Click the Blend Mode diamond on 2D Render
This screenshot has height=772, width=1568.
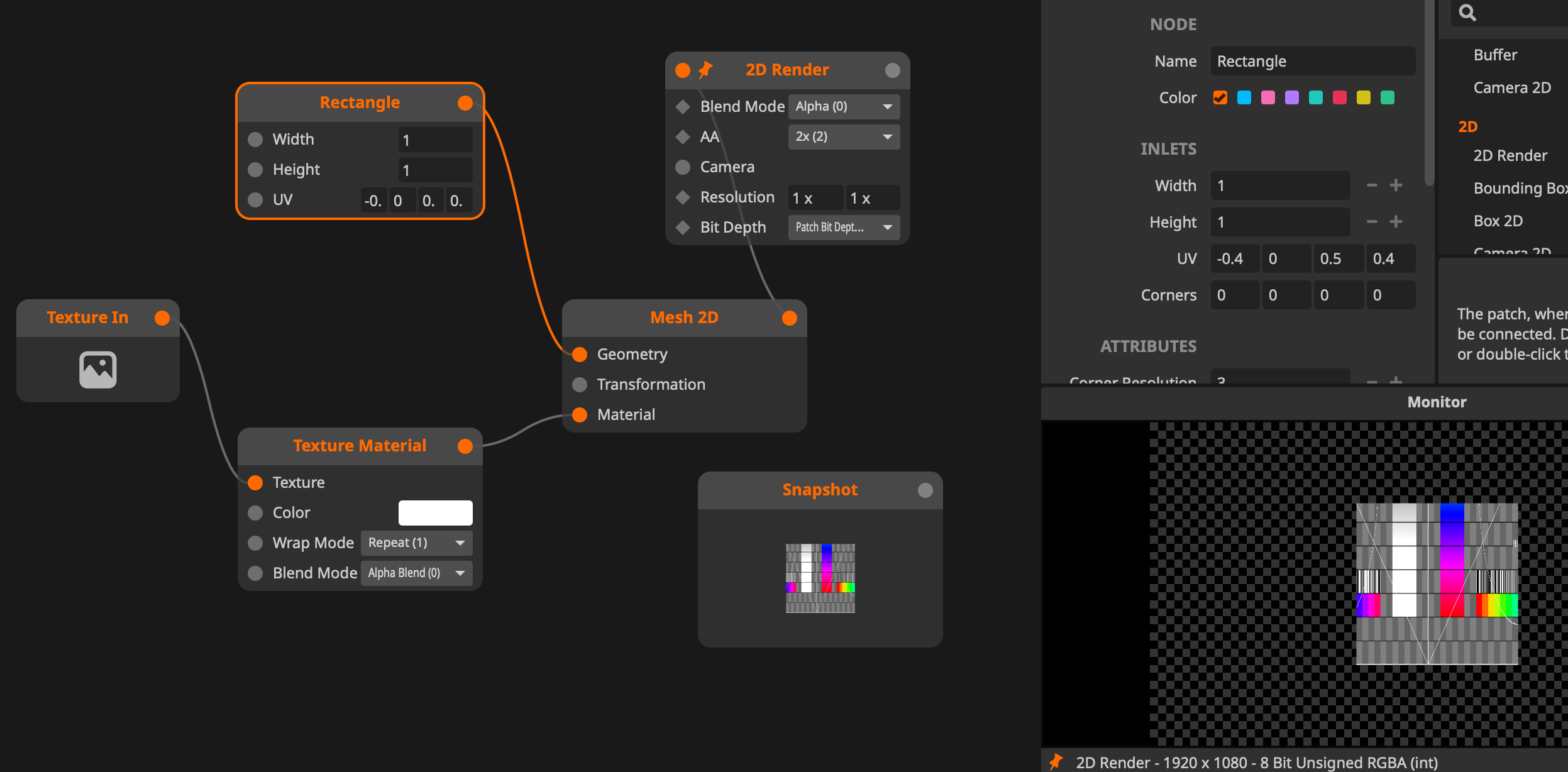point(683,106)
